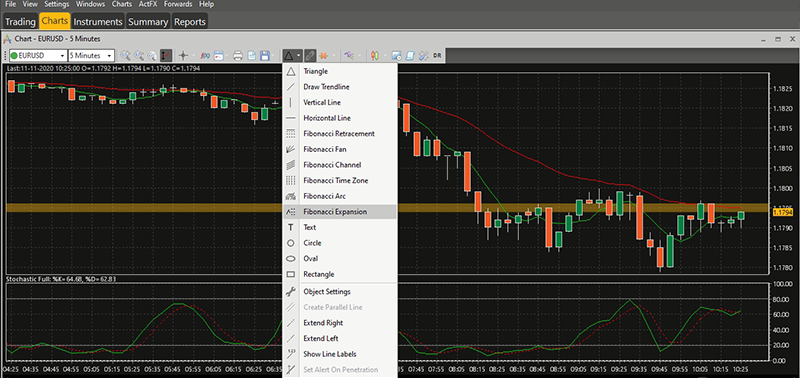Expand the triangle drawing tools dropdown arrow

pos(298,55)
